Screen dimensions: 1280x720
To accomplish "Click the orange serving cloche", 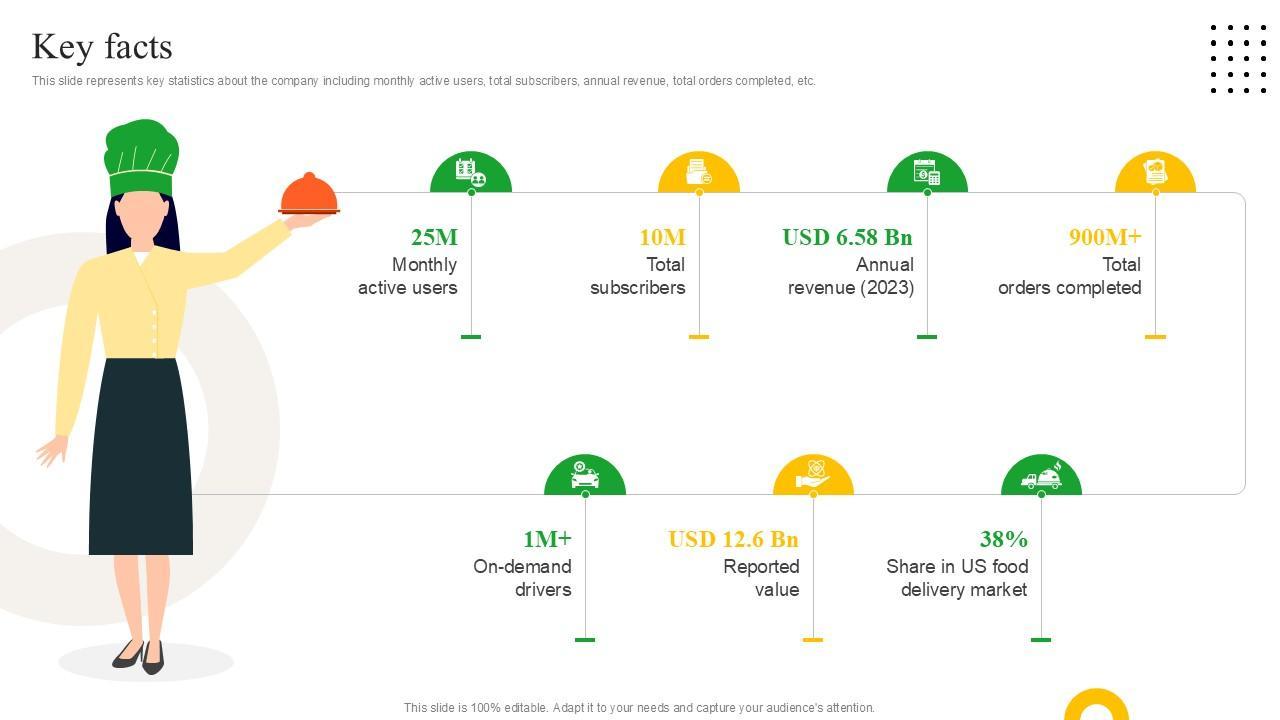I will click(x=309, y=194).
